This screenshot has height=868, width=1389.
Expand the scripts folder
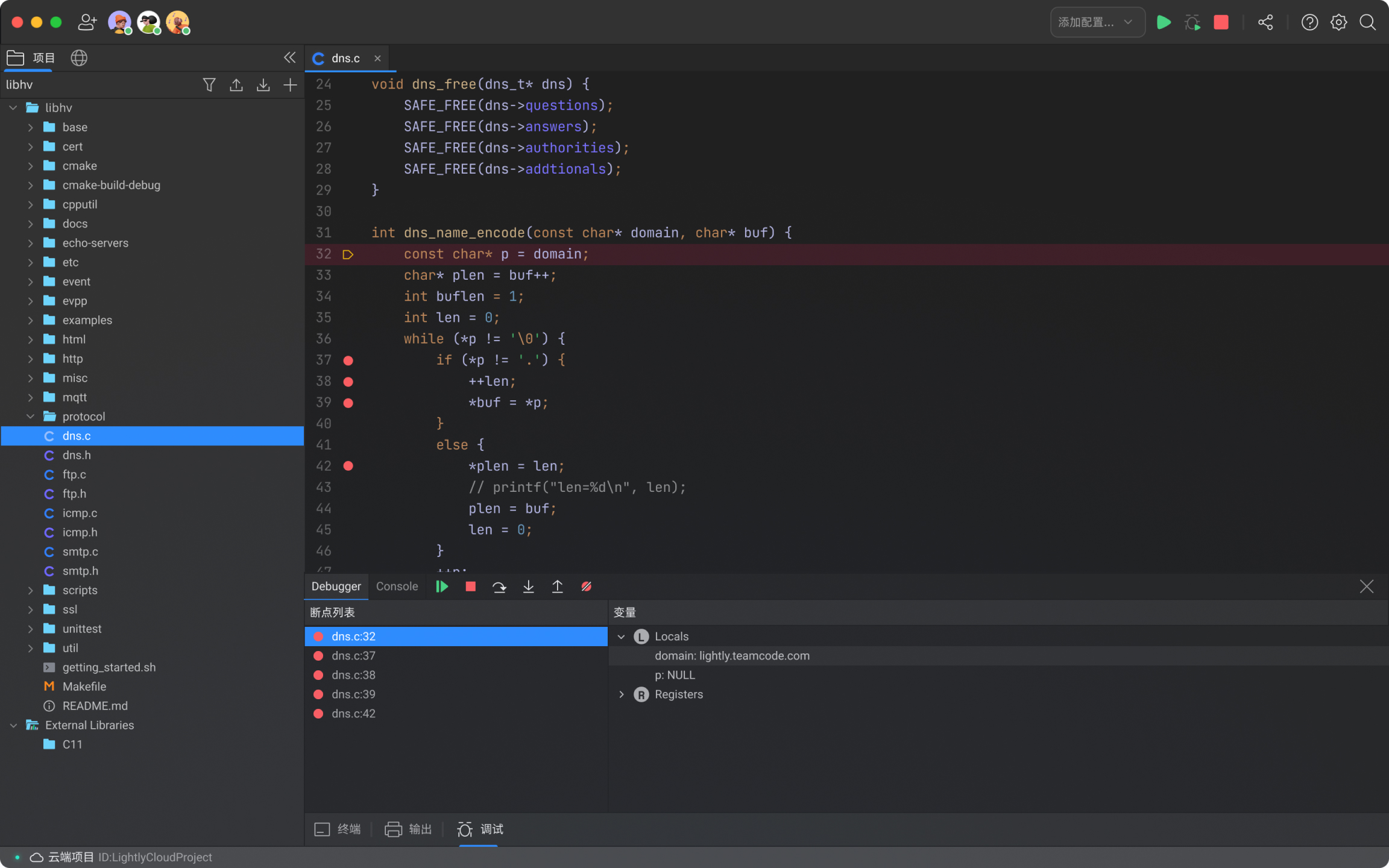click(30, 590)
